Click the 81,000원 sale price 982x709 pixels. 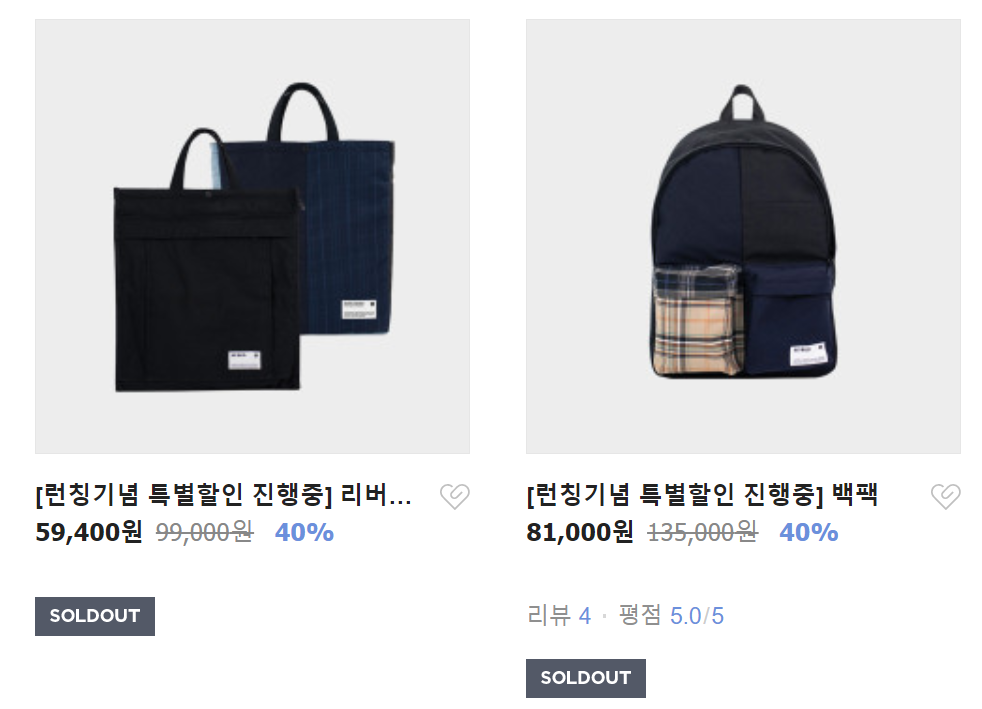coord(580,532)
